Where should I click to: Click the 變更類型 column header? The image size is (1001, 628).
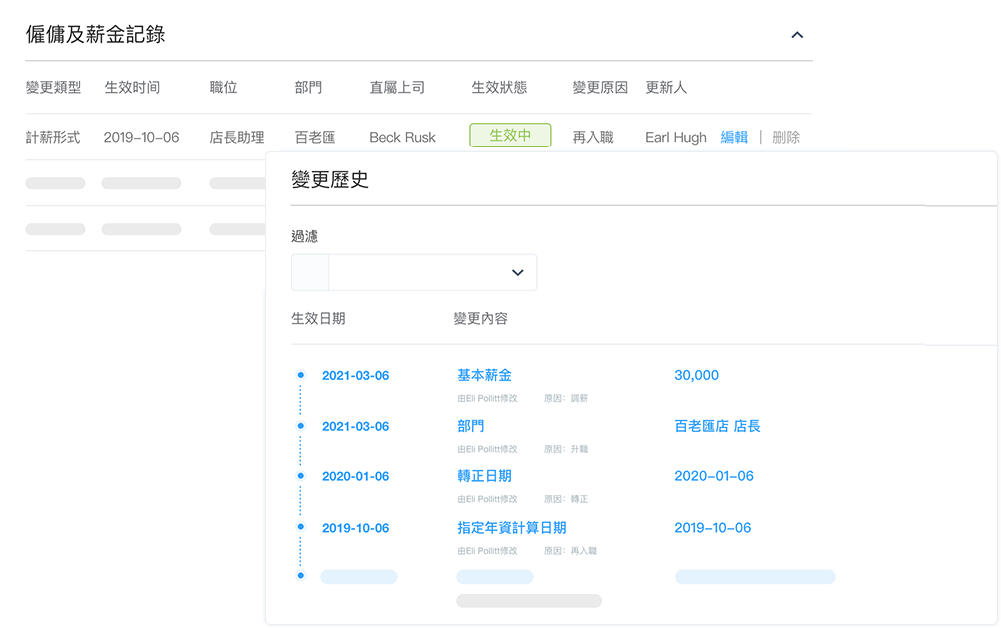click(54, 87)
